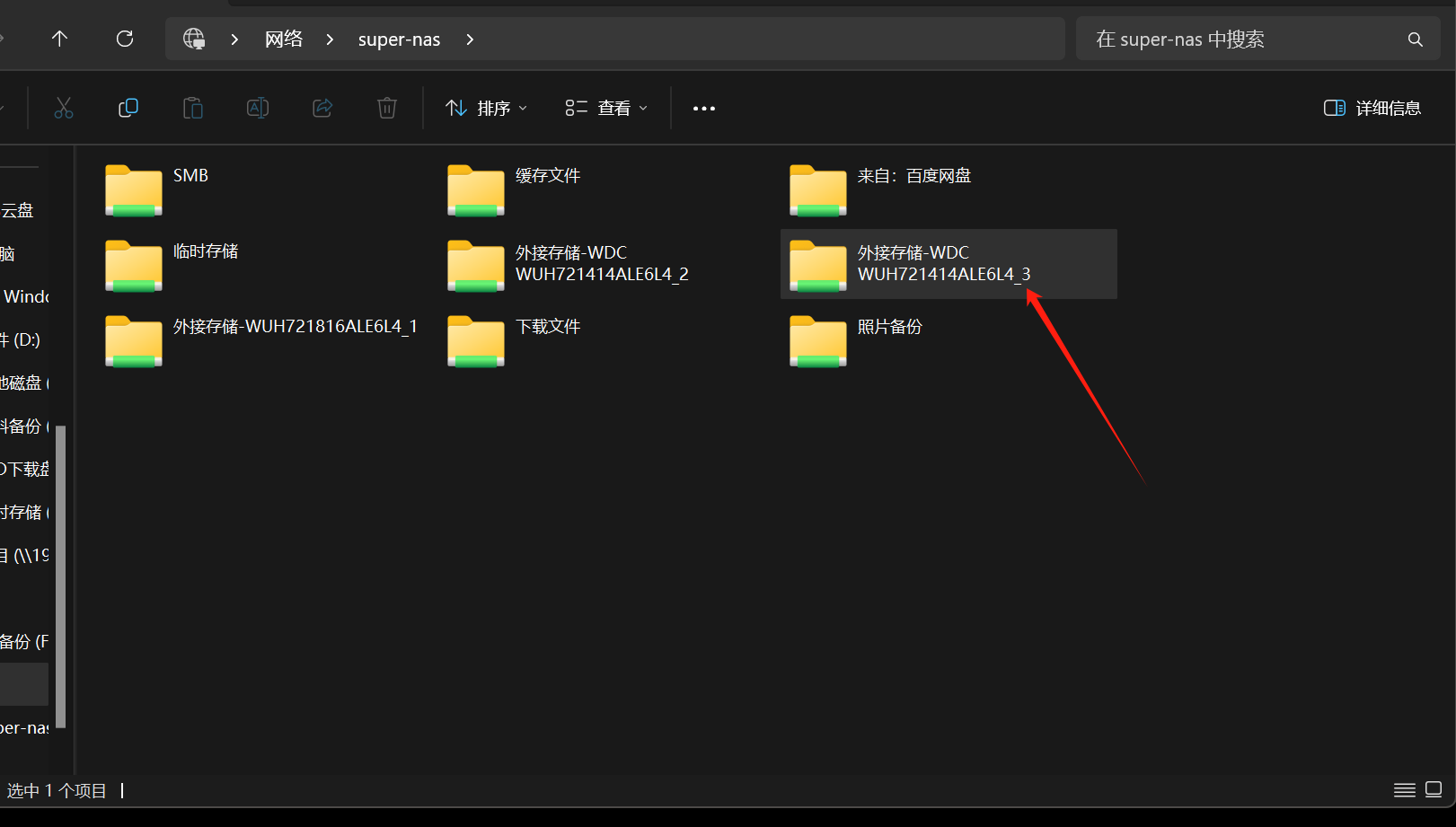Image resolution: width=1456 pixels, height=827 pixels.
Task: Rename the selected folder
Action: (258, 109)
